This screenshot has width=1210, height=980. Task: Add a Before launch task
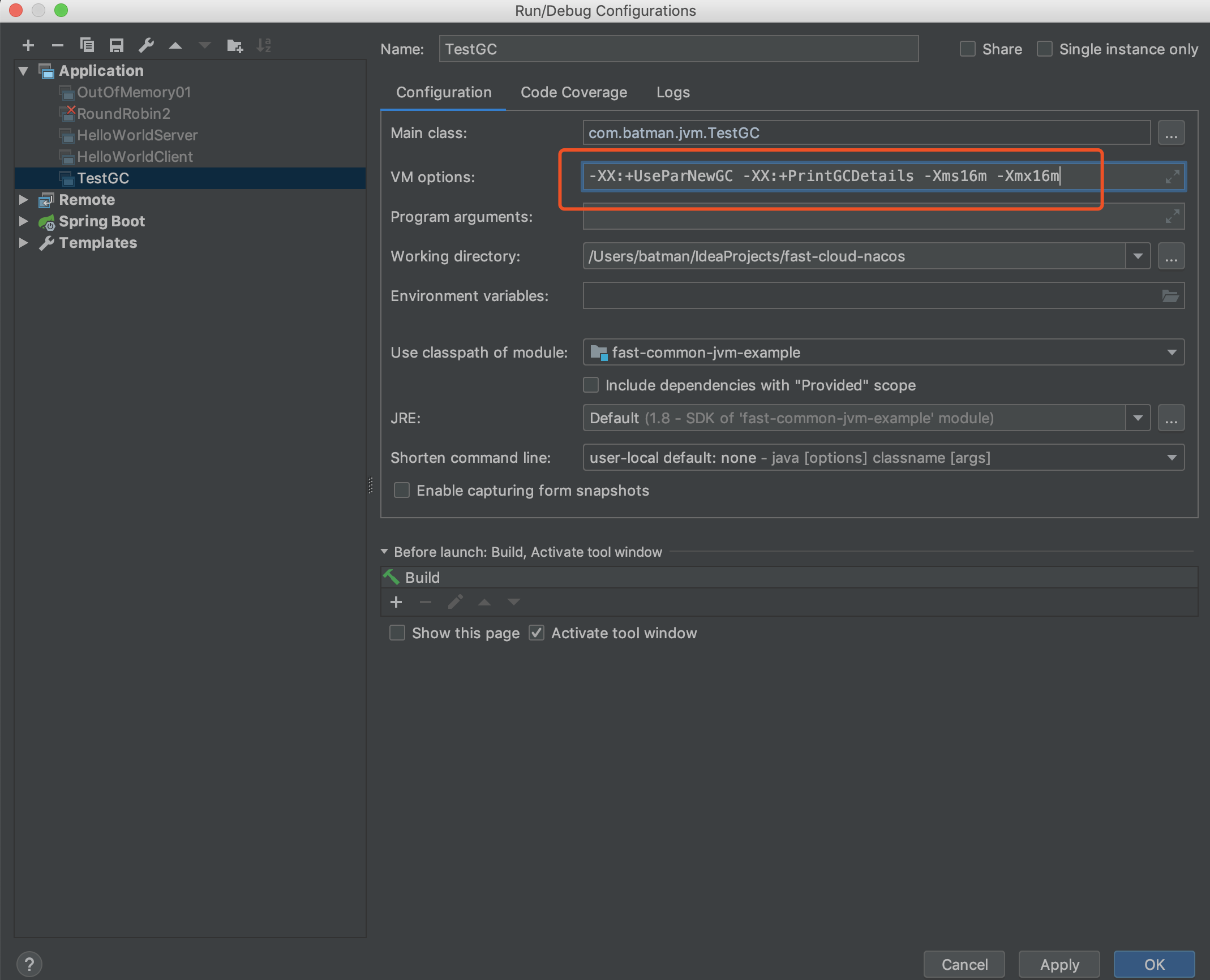point(396,602)
